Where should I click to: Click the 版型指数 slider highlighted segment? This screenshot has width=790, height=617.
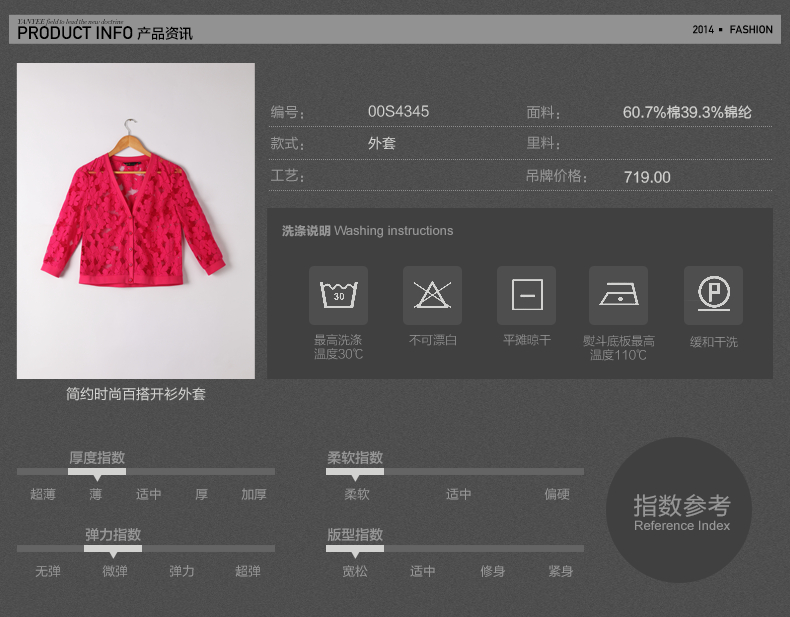click(x=355, y=549)
